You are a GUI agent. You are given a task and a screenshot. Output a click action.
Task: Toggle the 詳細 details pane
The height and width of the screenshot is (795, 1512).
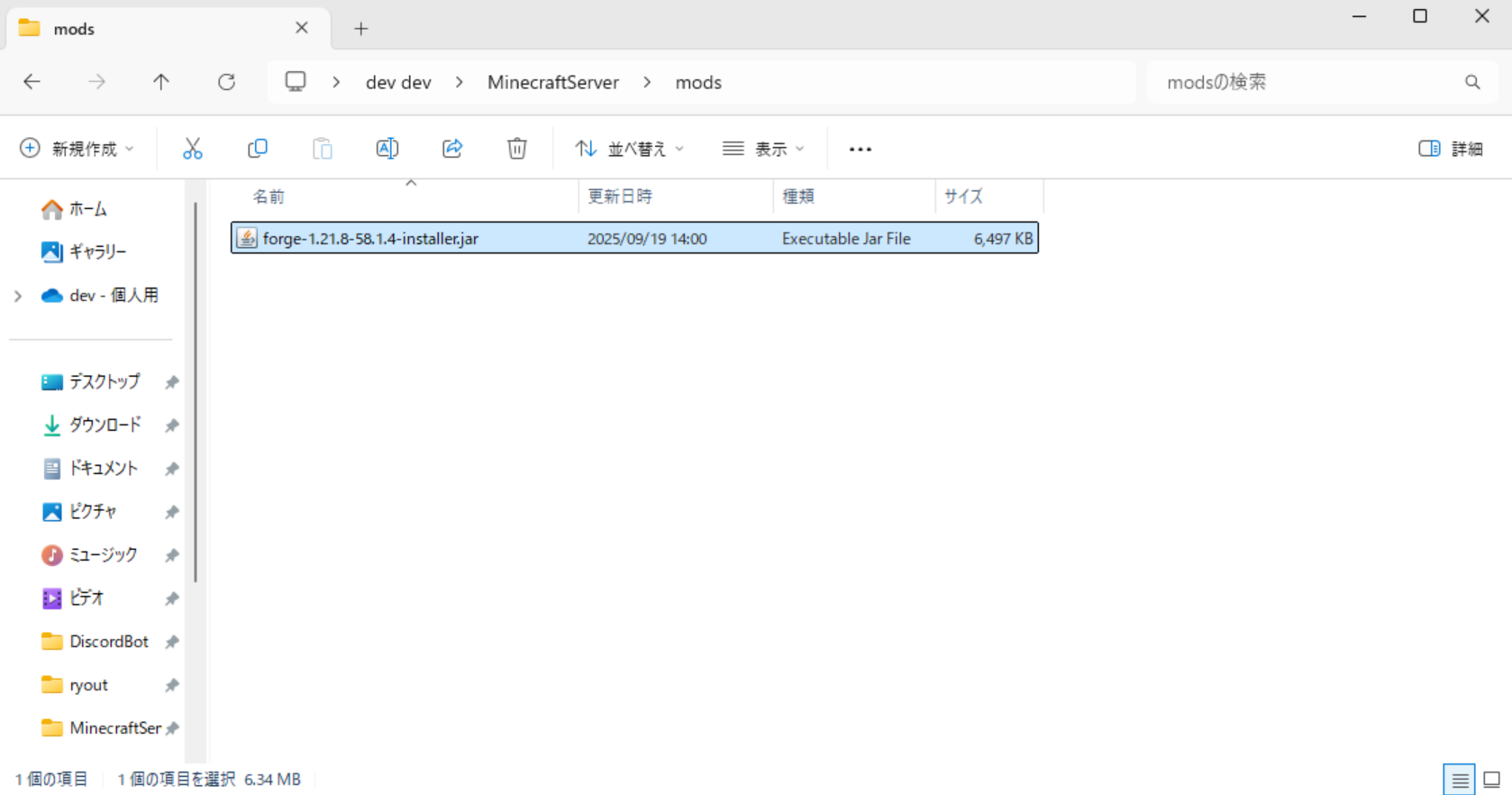click(1450, 149)
